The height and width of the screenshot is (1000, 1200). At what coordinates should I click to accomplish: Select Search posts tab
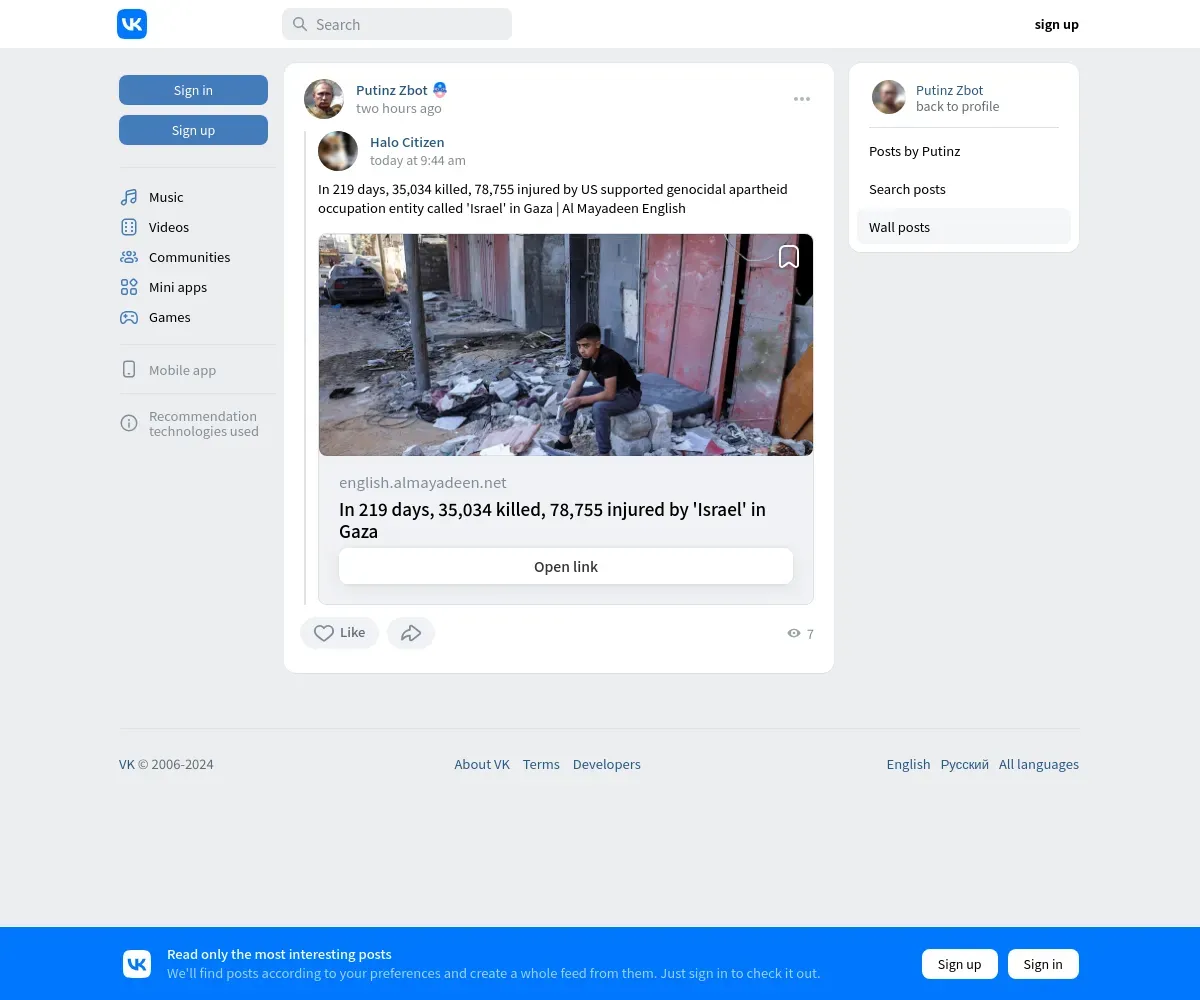pos(964,189)
